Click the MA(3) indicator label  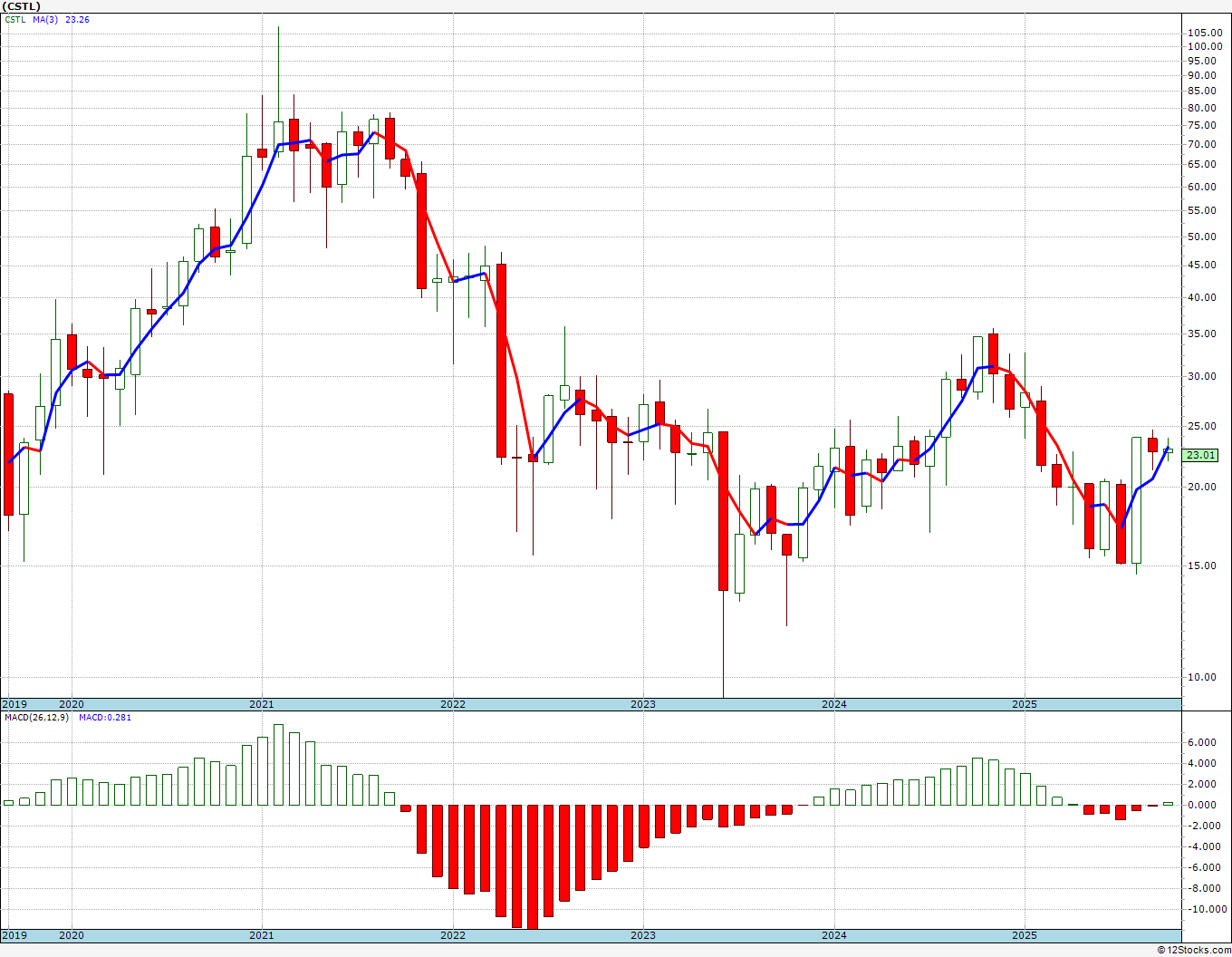46,20
